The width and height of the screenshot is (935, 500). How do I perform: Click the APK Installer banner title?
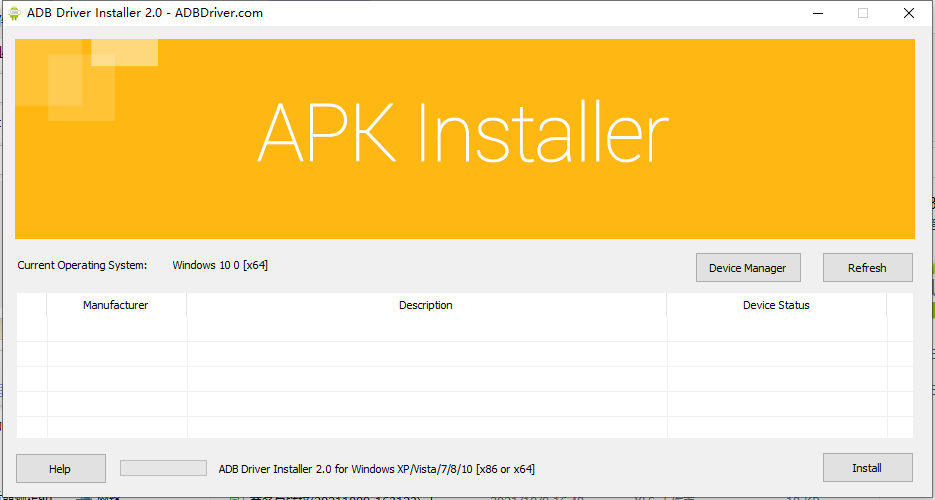pos(462,133)
